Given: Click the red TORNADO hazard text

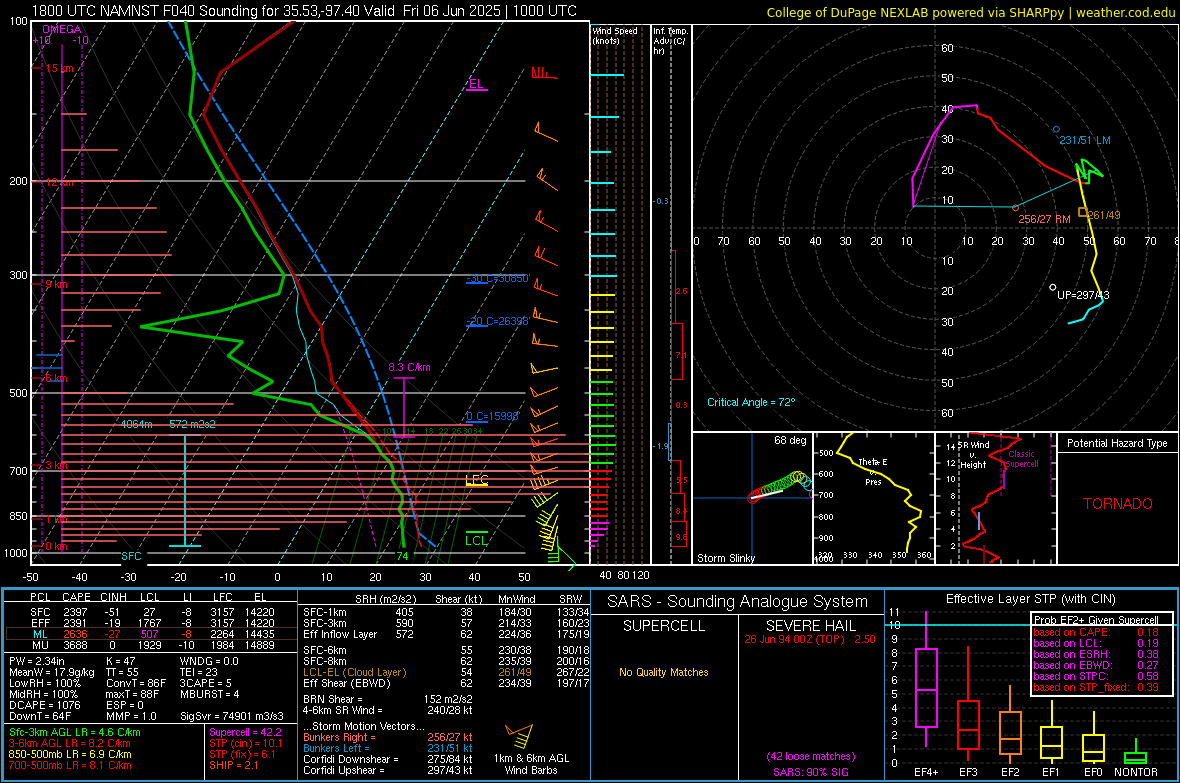Looking at the screenshot, I should point(1118,504).
